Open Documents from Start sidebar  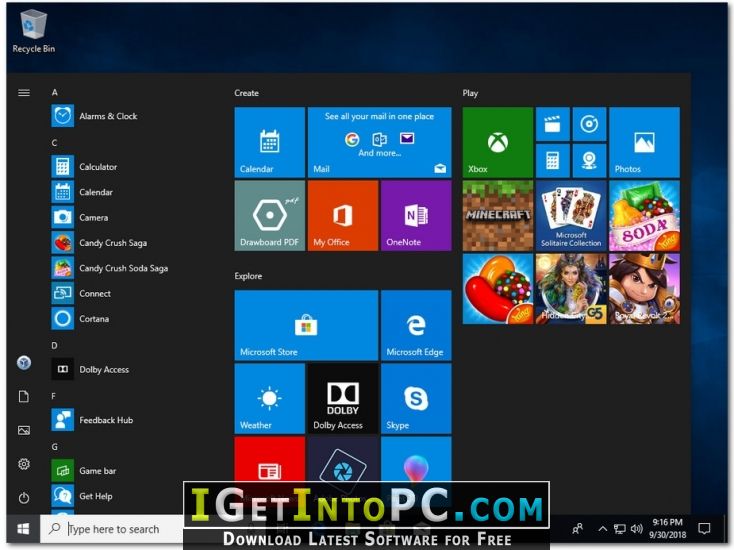click(x=24, y=396)
